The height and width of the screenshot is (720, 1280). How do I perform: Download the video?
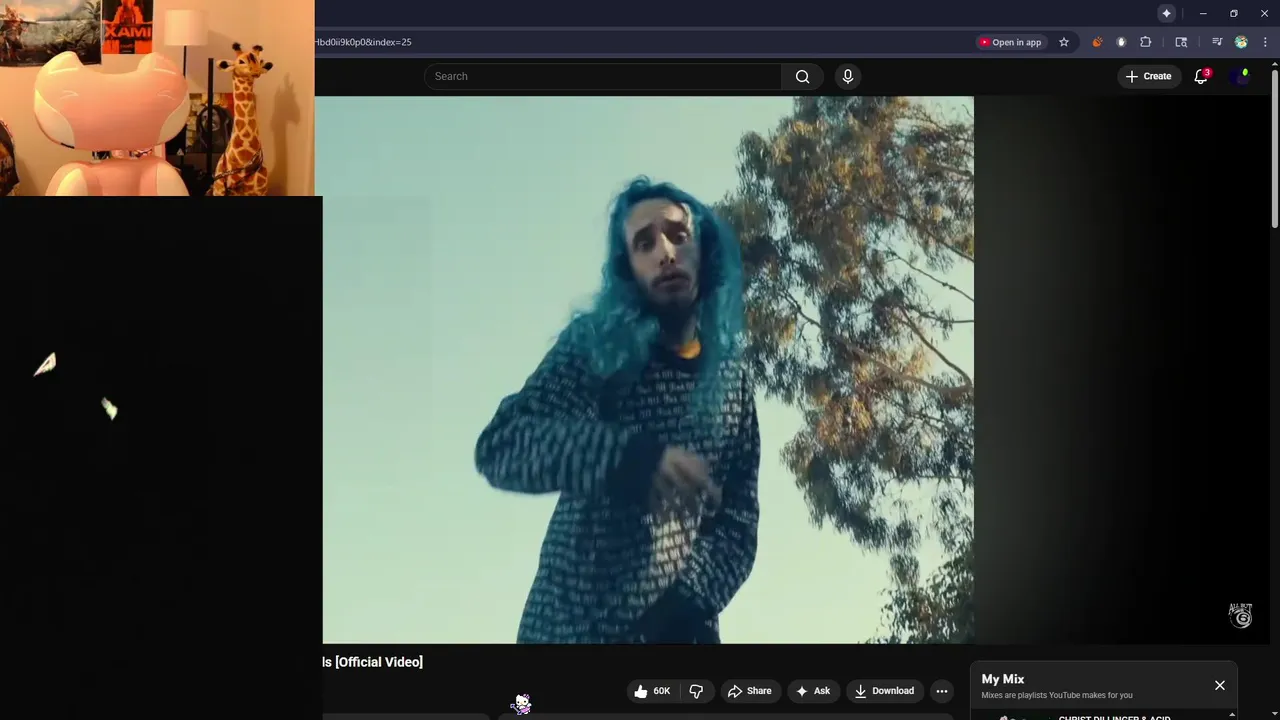pyautogui.click(x=884, y=691)
